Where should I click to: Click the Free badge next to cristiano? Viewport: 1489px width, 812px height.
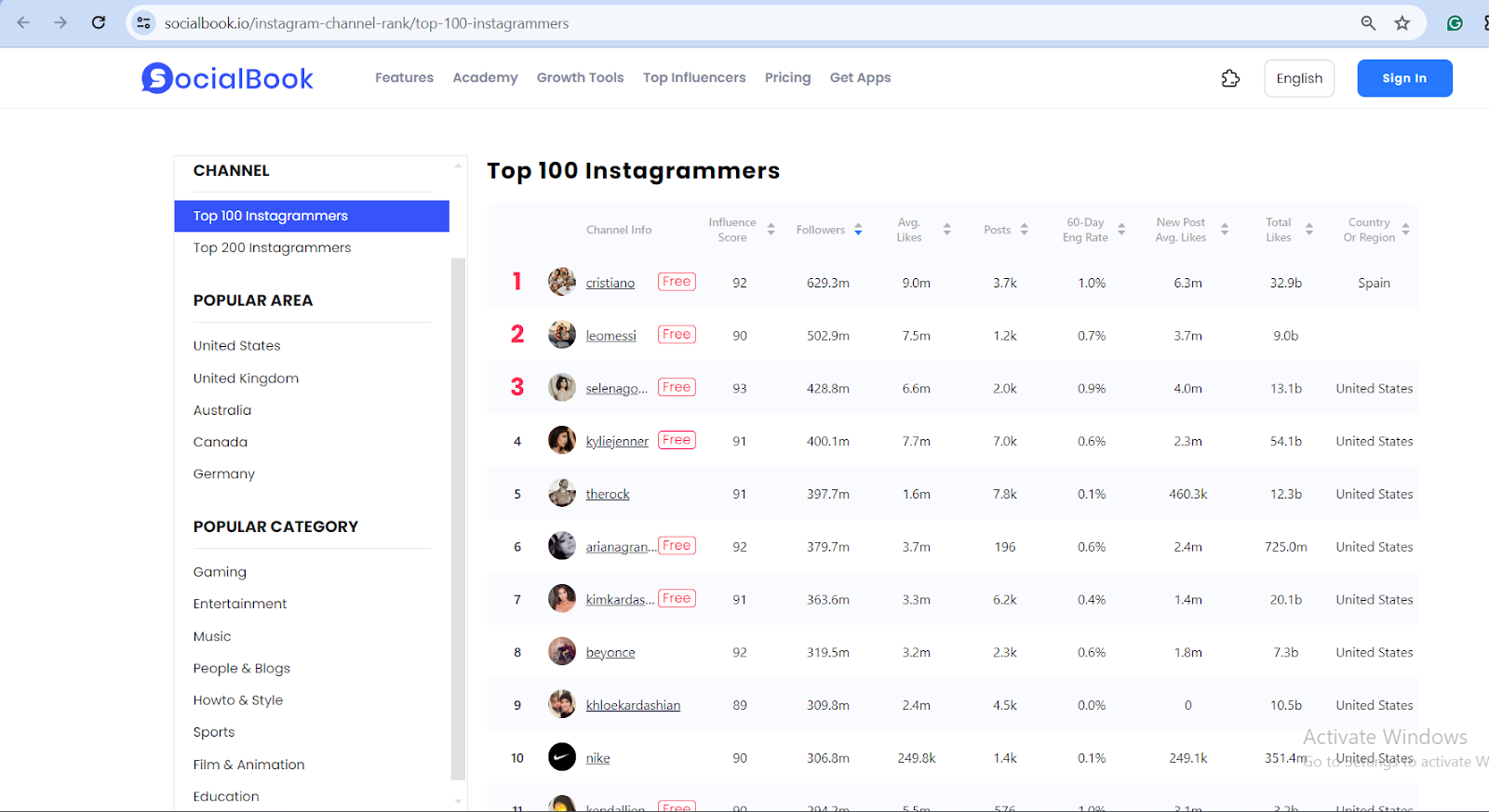click(677, 282)
